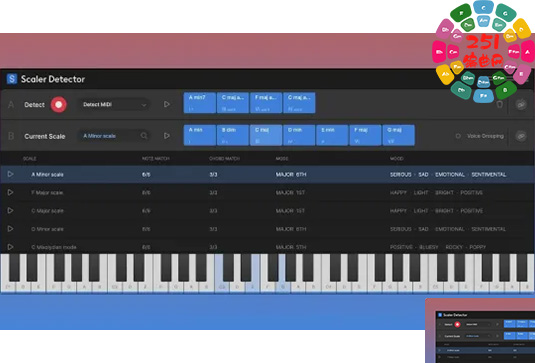
Task: Click the MODE column header
Action: 282,159
